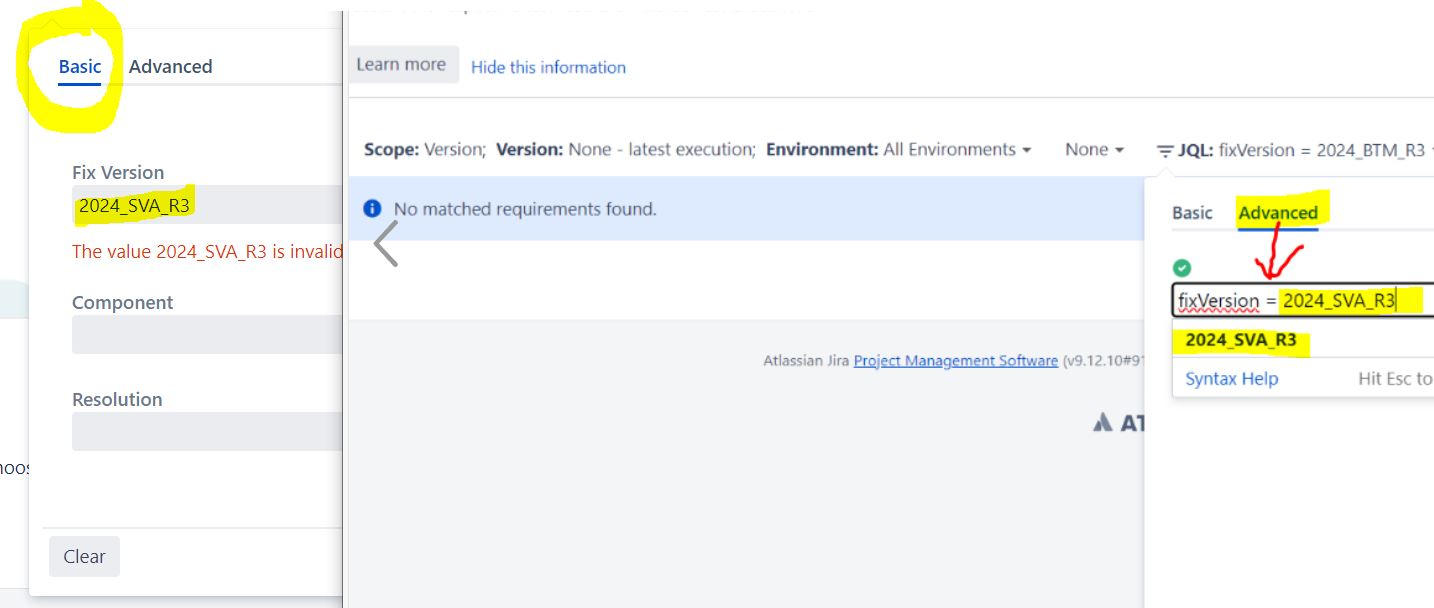This screenshot has height=608, width=1434.
Task: Click the blue info icon beside the message
Action: 372,208
